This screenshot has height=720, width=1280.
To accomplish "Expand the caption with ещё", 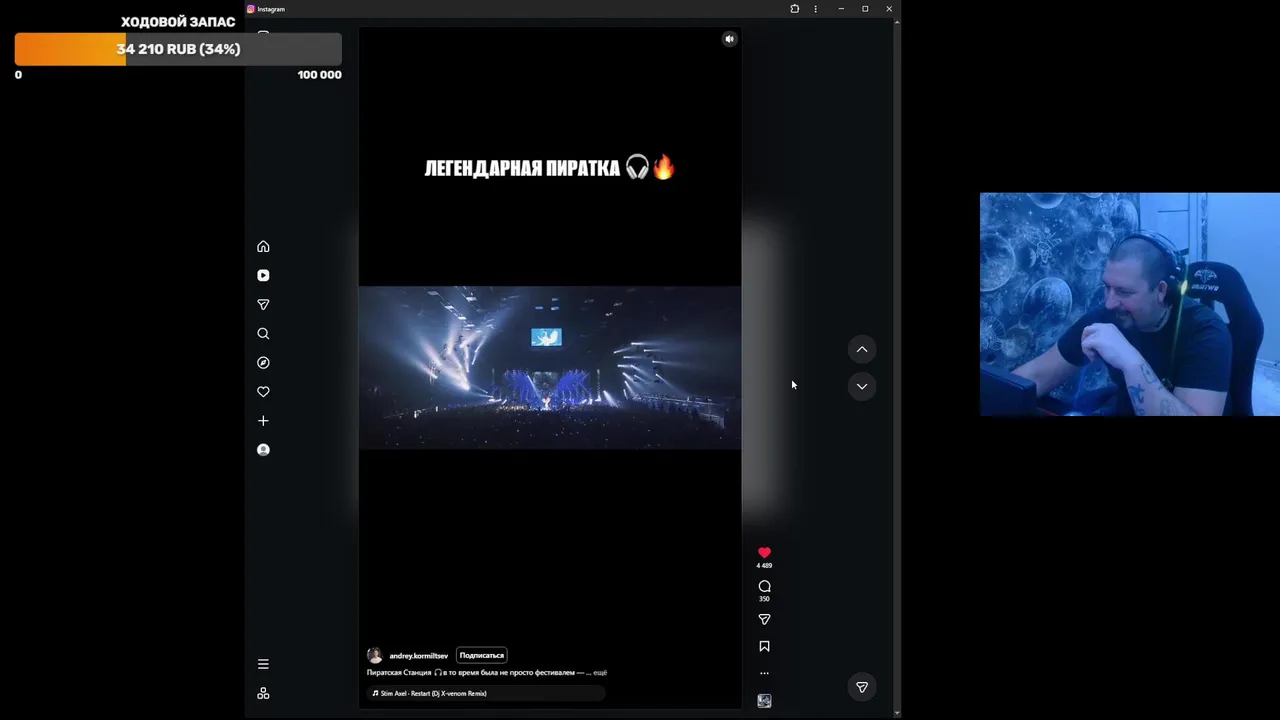I will pos(600,673).
